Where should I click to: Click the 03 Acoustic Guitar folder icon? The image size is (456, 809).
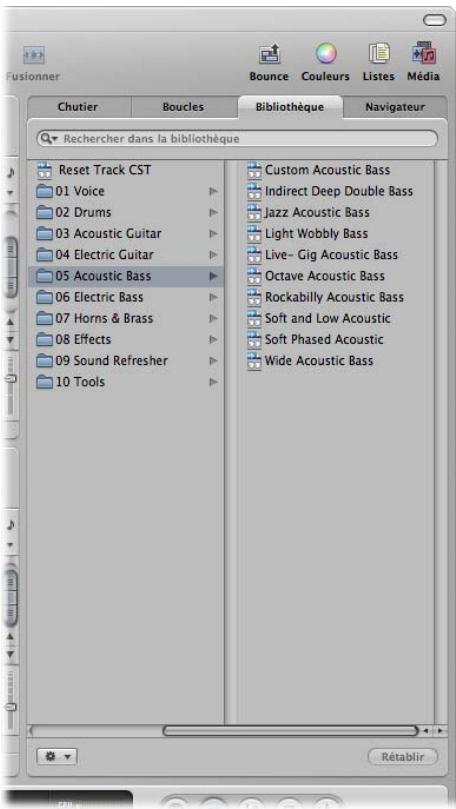pos(45,234)
